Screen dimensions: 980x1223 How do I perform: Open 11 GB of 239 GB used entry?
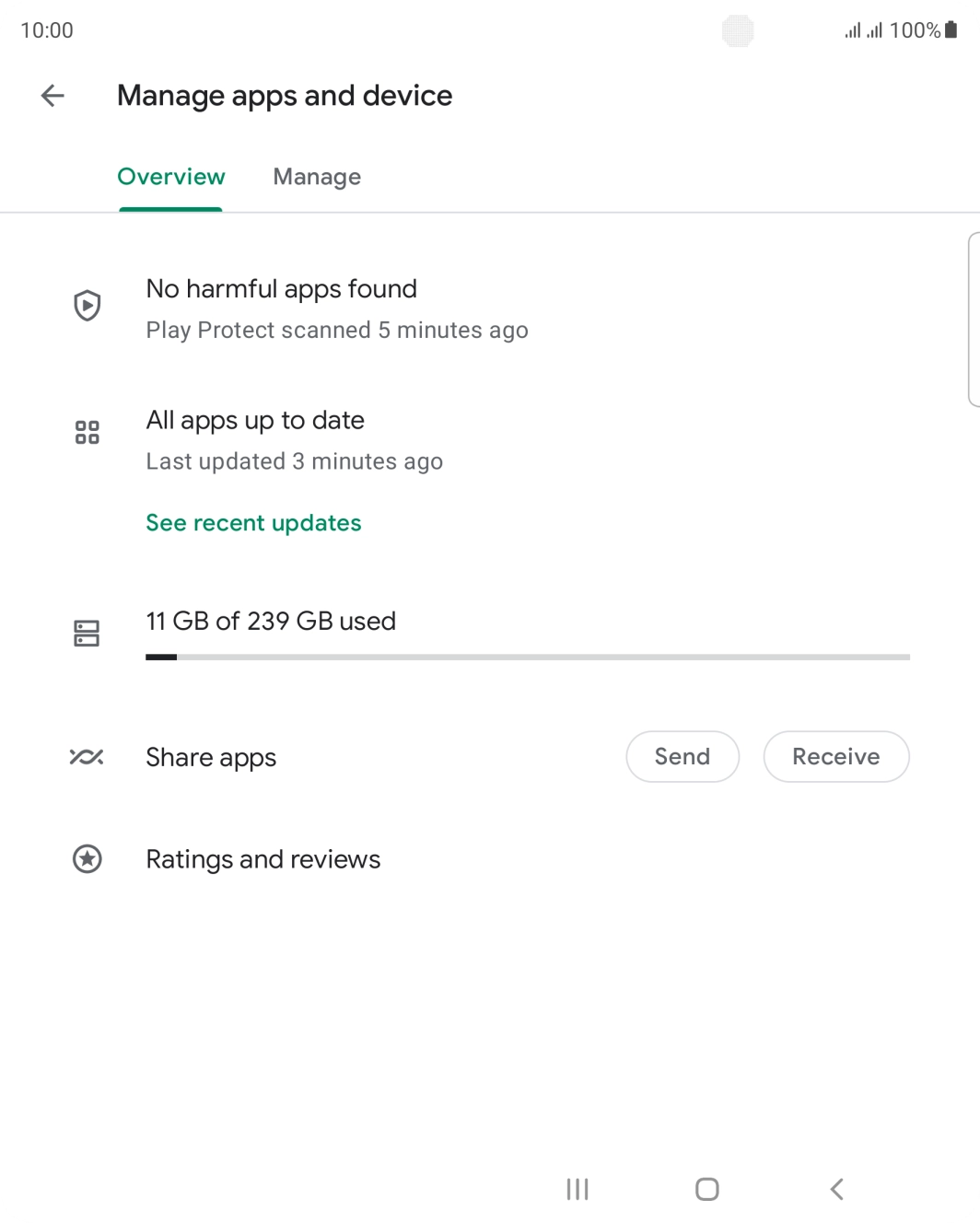coord(271,622)
